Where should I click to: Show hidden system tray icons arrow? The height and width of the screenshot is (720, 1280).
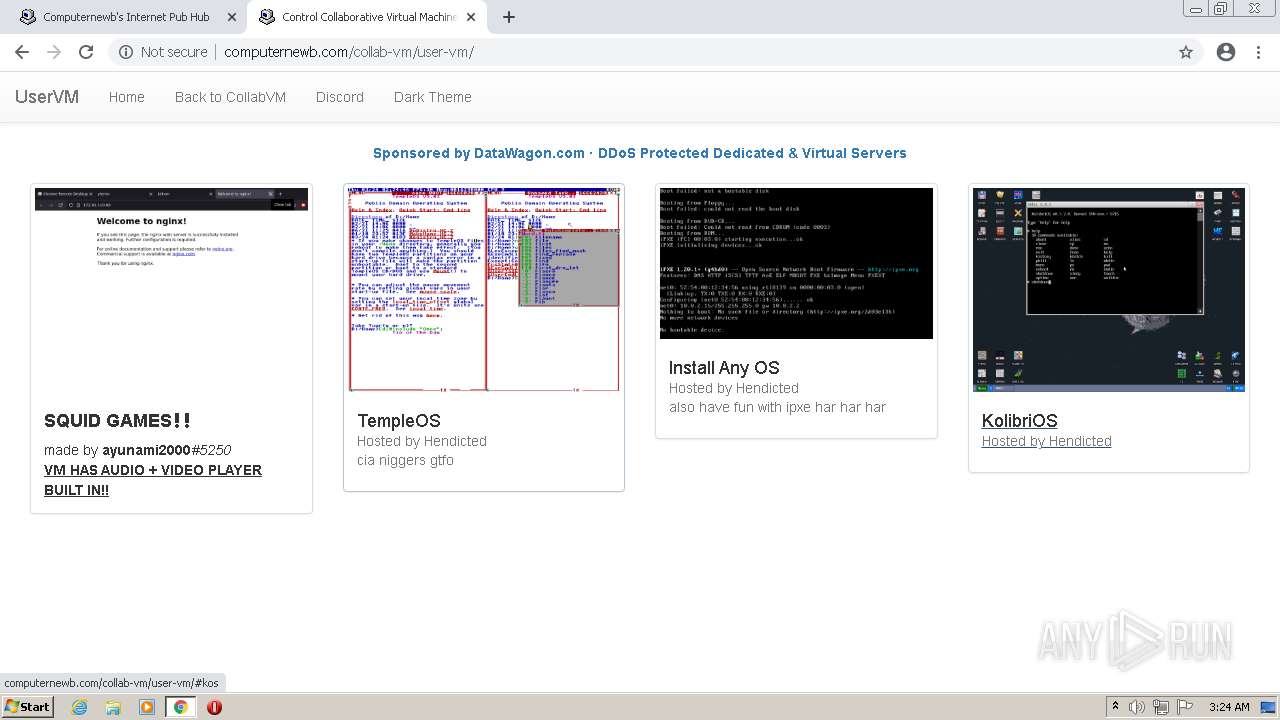pyautogui.click(x=1115, y=707)
